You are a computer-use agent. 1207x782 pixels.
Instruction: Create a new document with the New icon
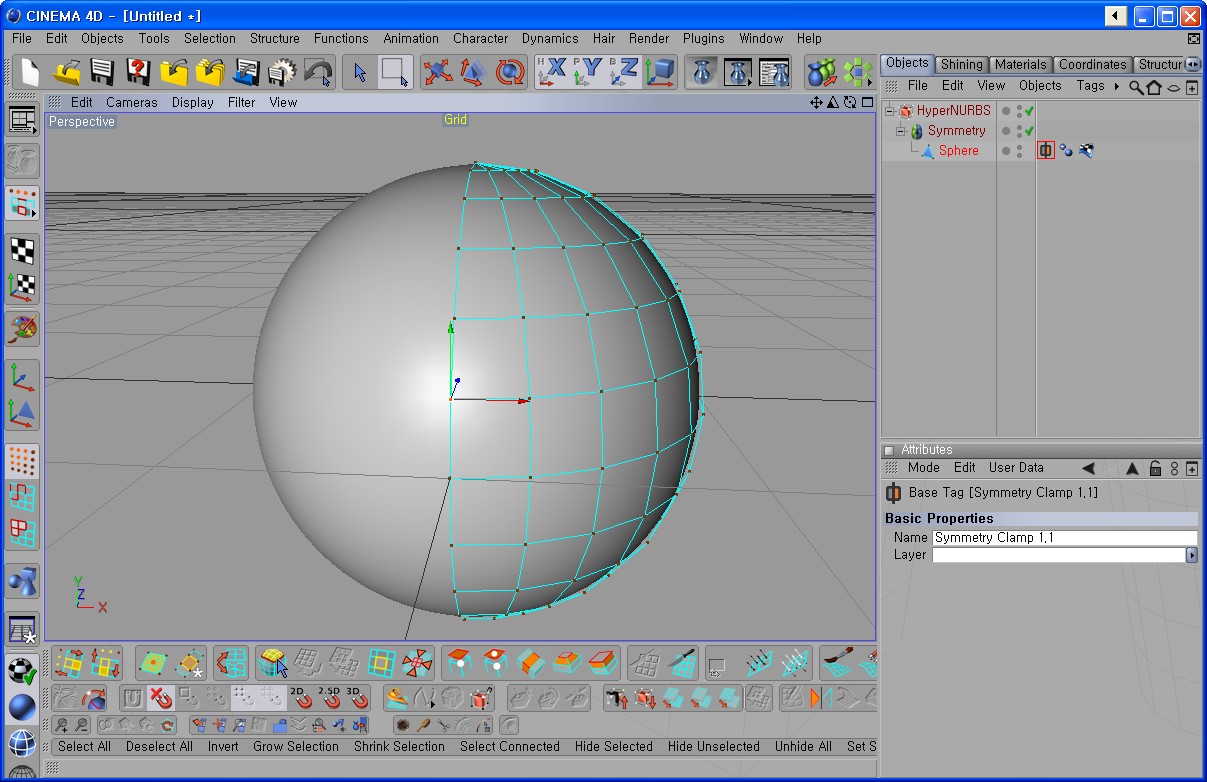[30, 72]
